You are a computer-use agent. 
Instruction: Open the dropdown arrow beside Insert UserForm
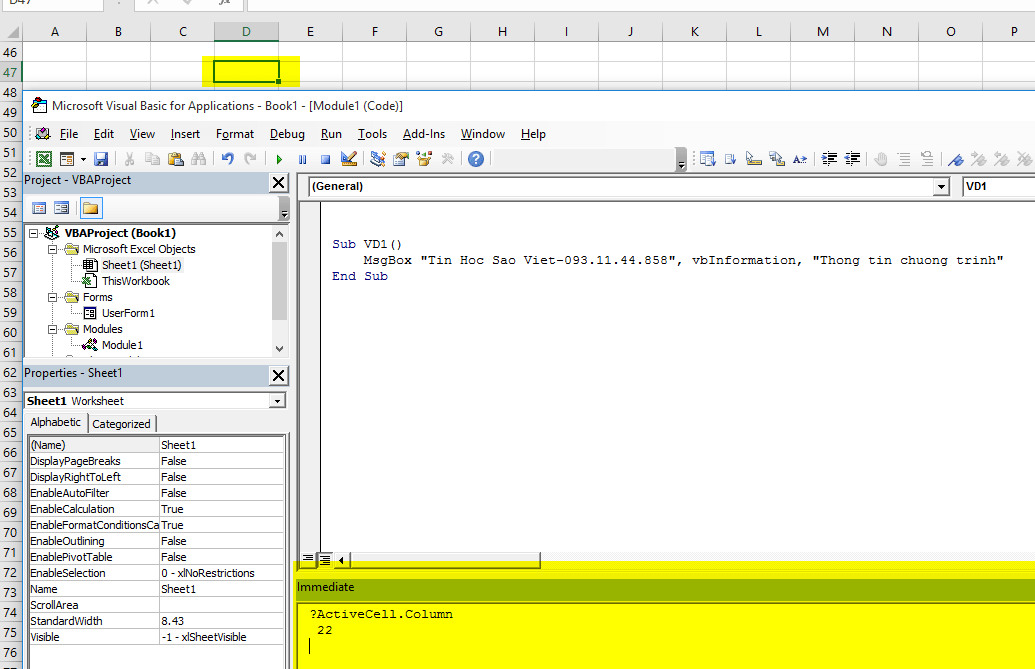coord(83,159)
